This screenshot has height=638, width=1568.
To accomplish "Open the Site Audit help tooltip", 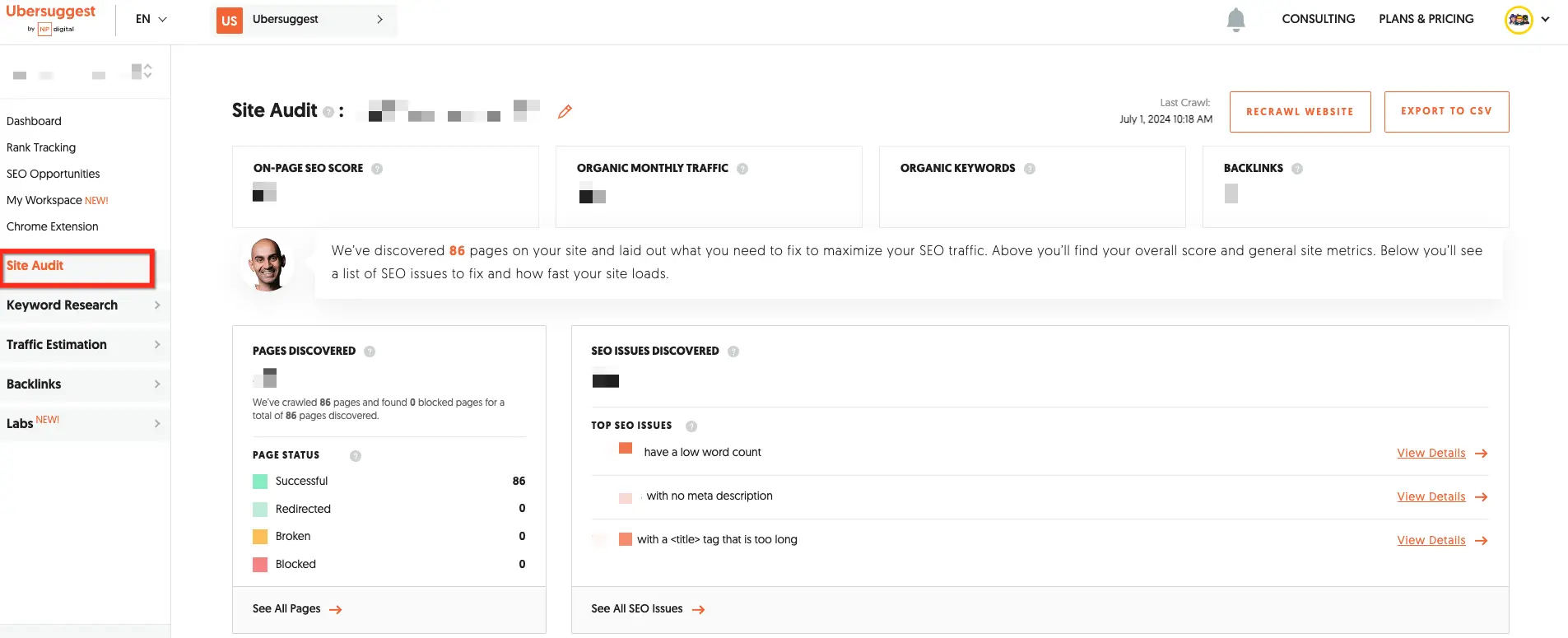I will click(328, 112).
